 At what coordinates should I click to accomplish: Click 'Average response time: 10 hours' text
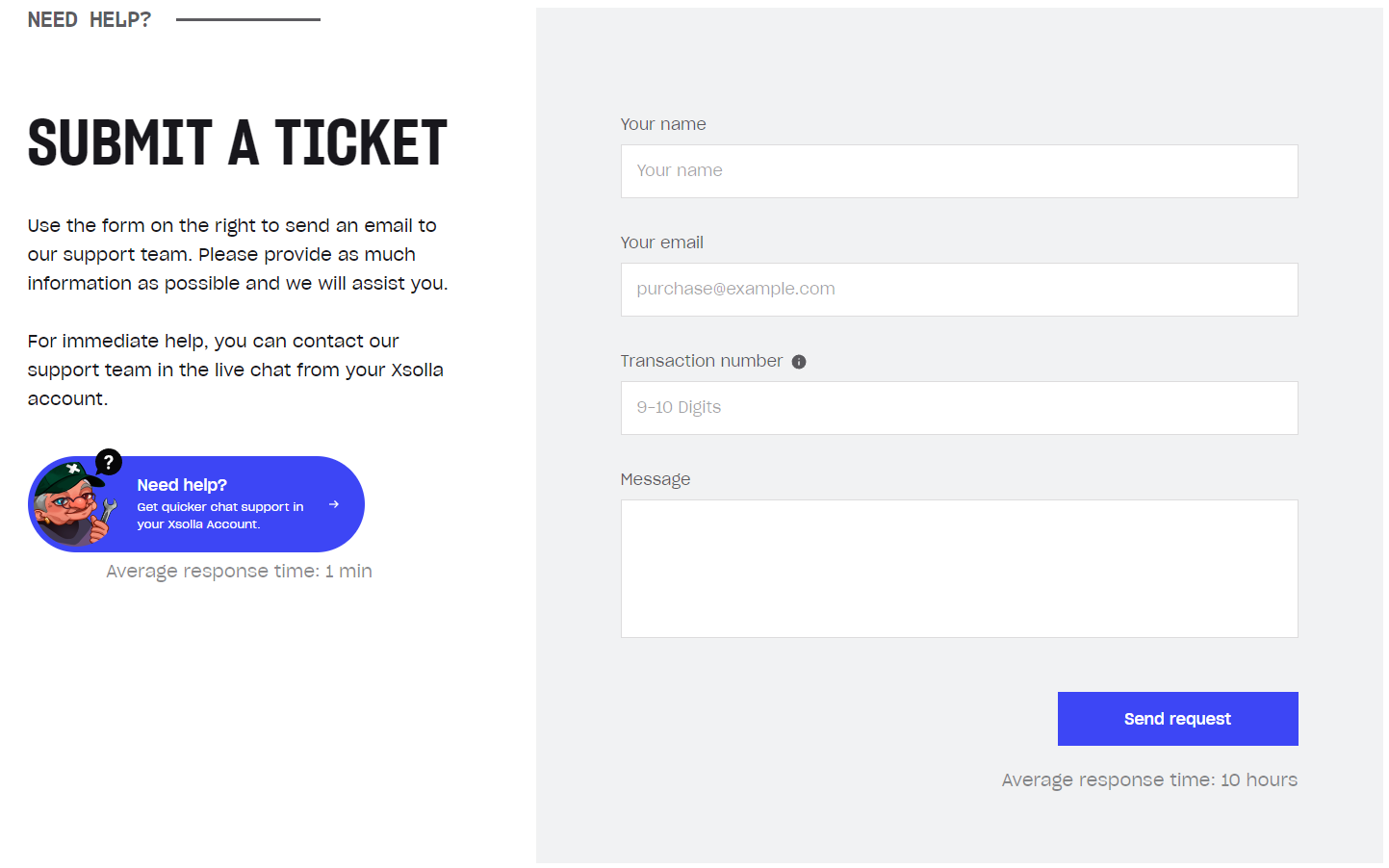point(1148,779)
